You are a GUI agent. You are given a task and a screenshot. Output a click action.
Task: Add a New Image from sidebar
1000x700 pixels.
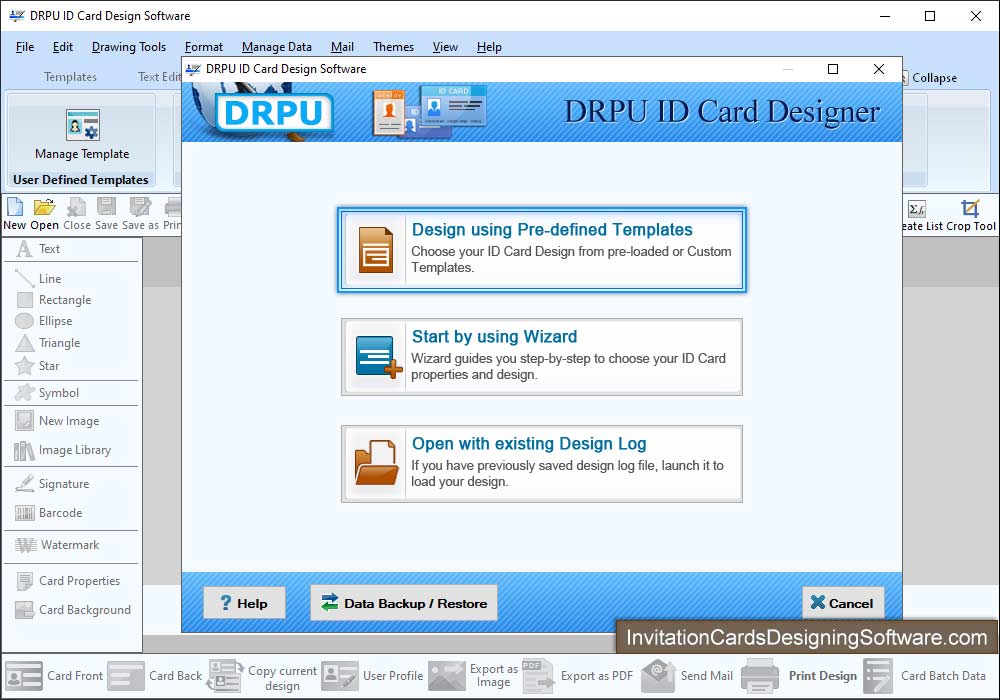(57, 421)
